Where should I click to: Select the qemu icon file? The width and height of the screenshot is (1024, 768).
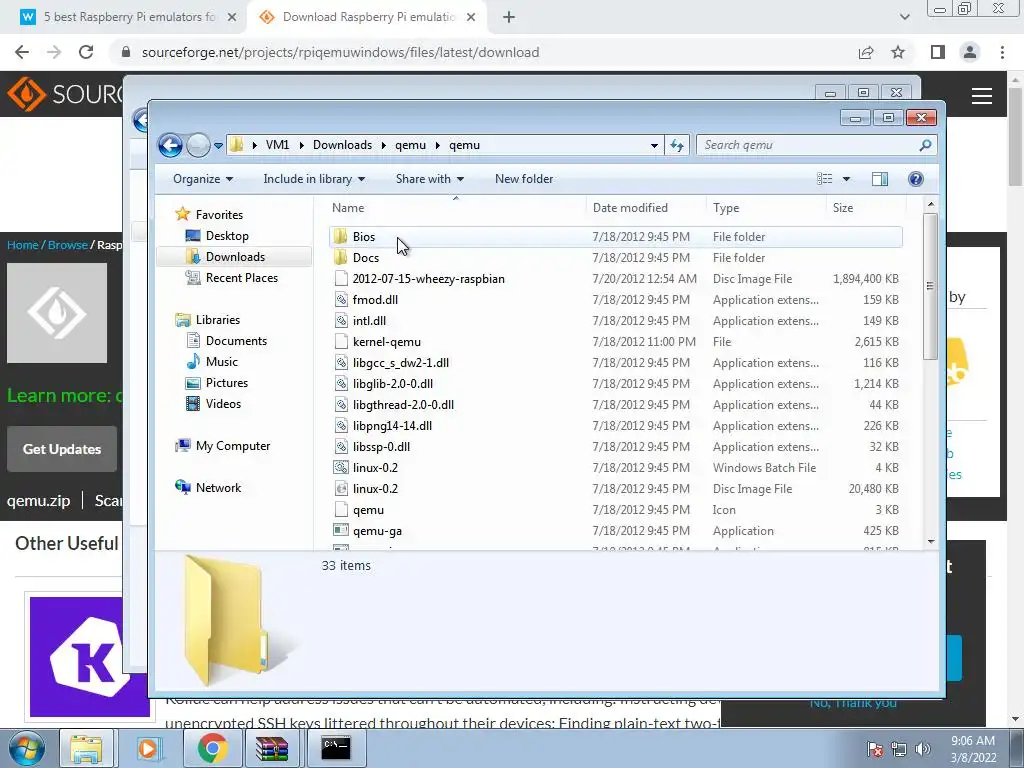(x=615, y=510)
